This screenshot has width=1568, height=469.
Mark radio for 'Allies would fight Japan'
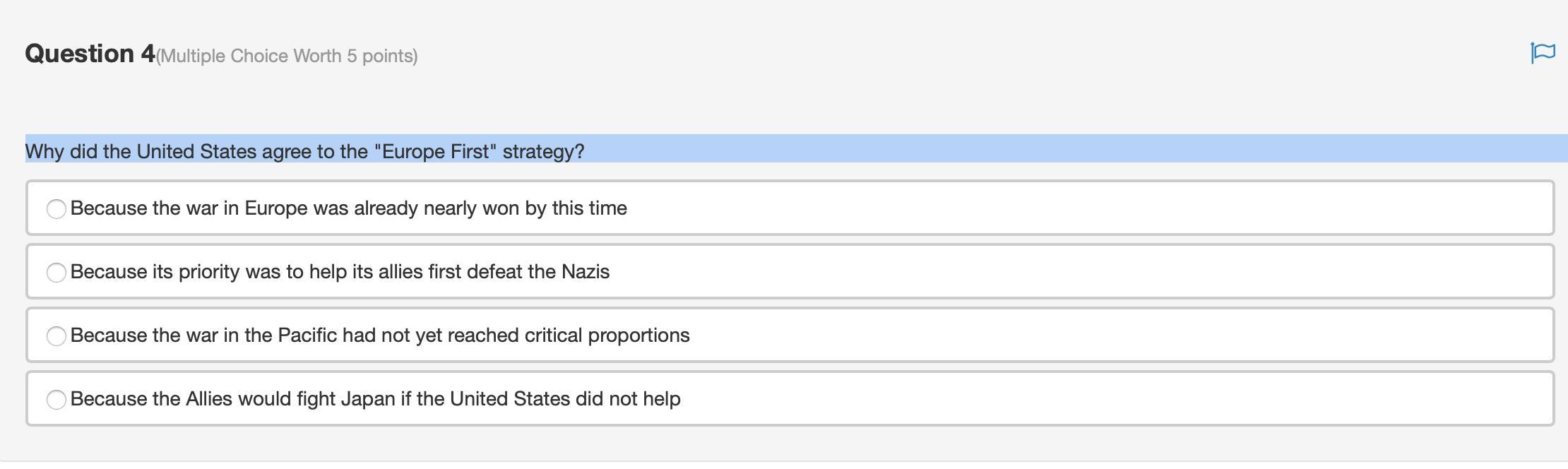click(57, 400)
